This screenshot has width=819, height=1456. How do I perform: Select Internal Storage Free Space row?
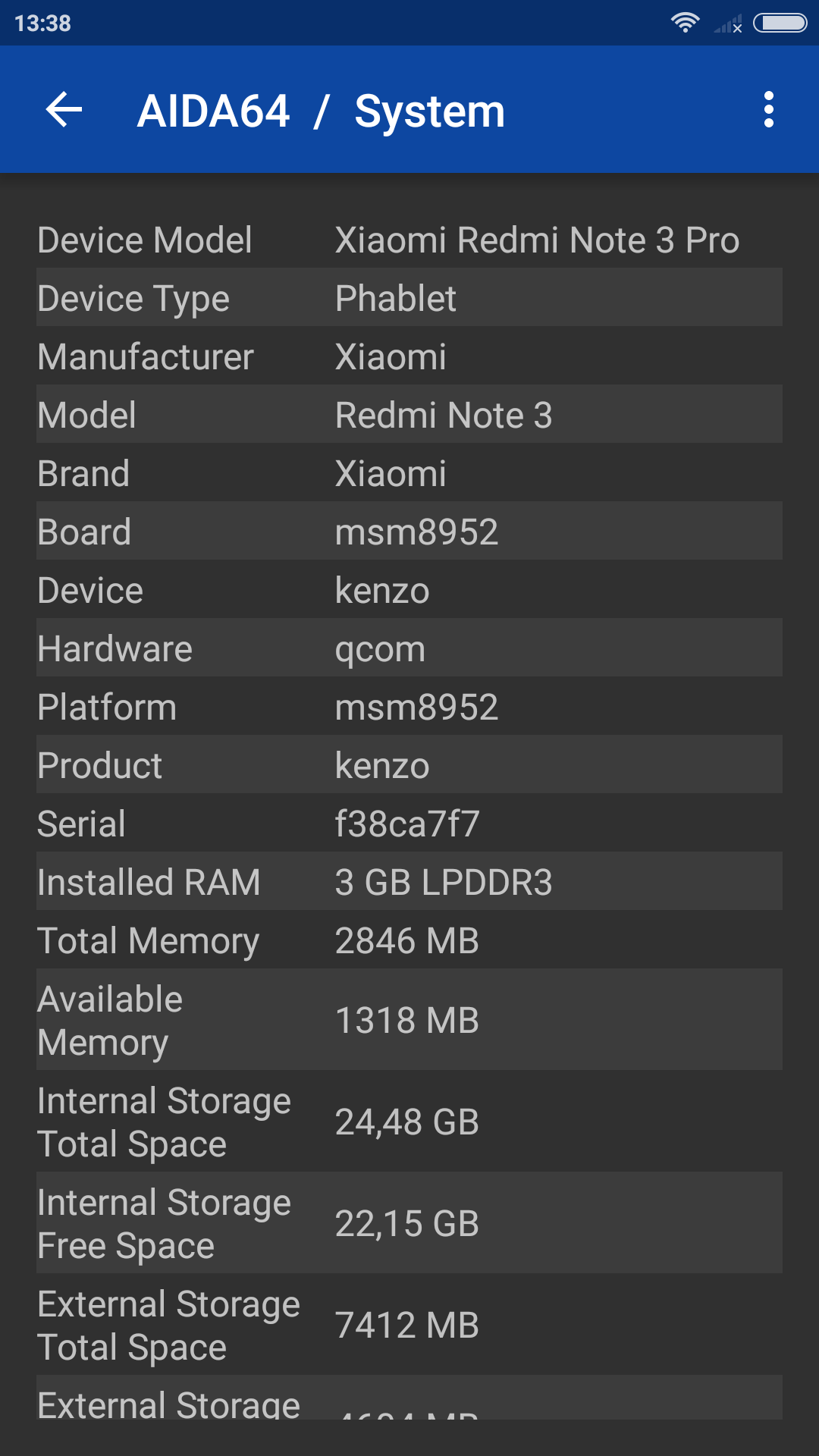tap(409, 1223)
